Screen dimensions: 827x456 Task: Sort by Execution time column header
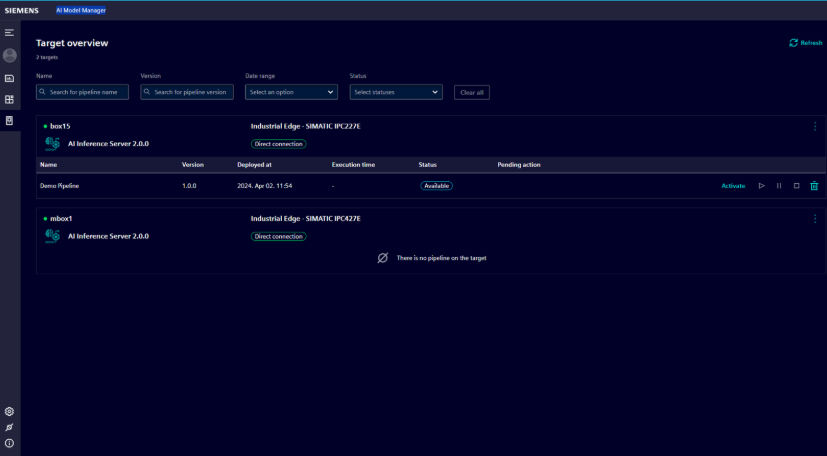pyautogui.click(x=353, y=164)
